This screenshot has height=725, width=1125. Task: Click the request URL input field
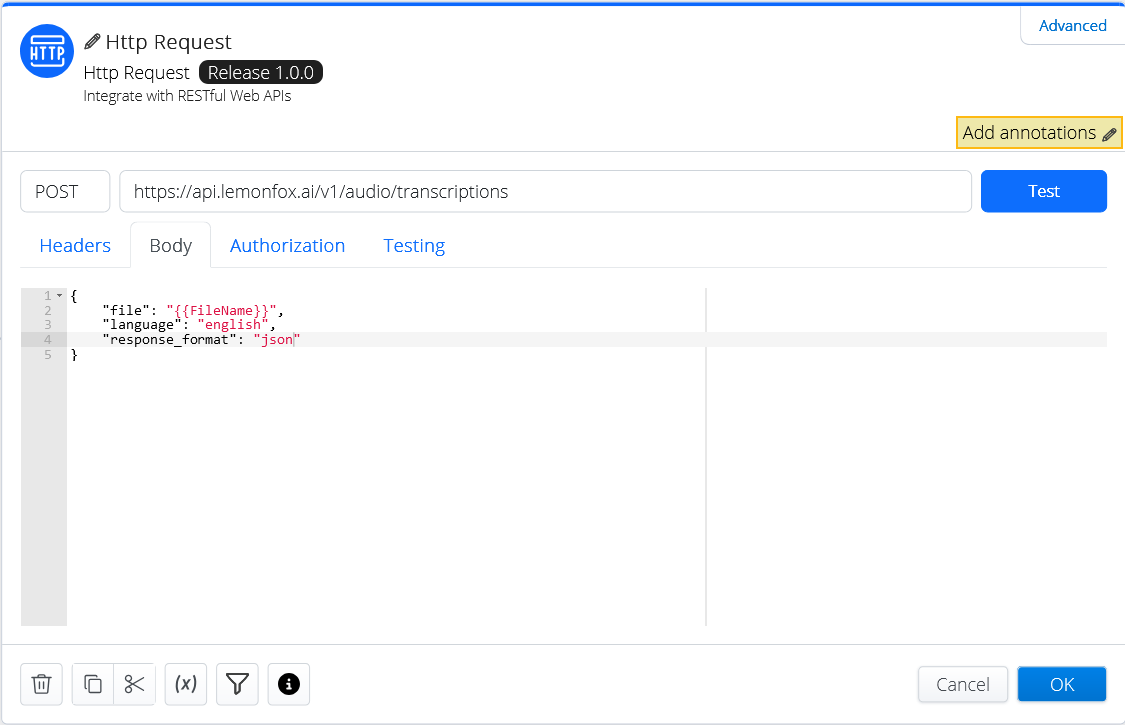(545, 191)
